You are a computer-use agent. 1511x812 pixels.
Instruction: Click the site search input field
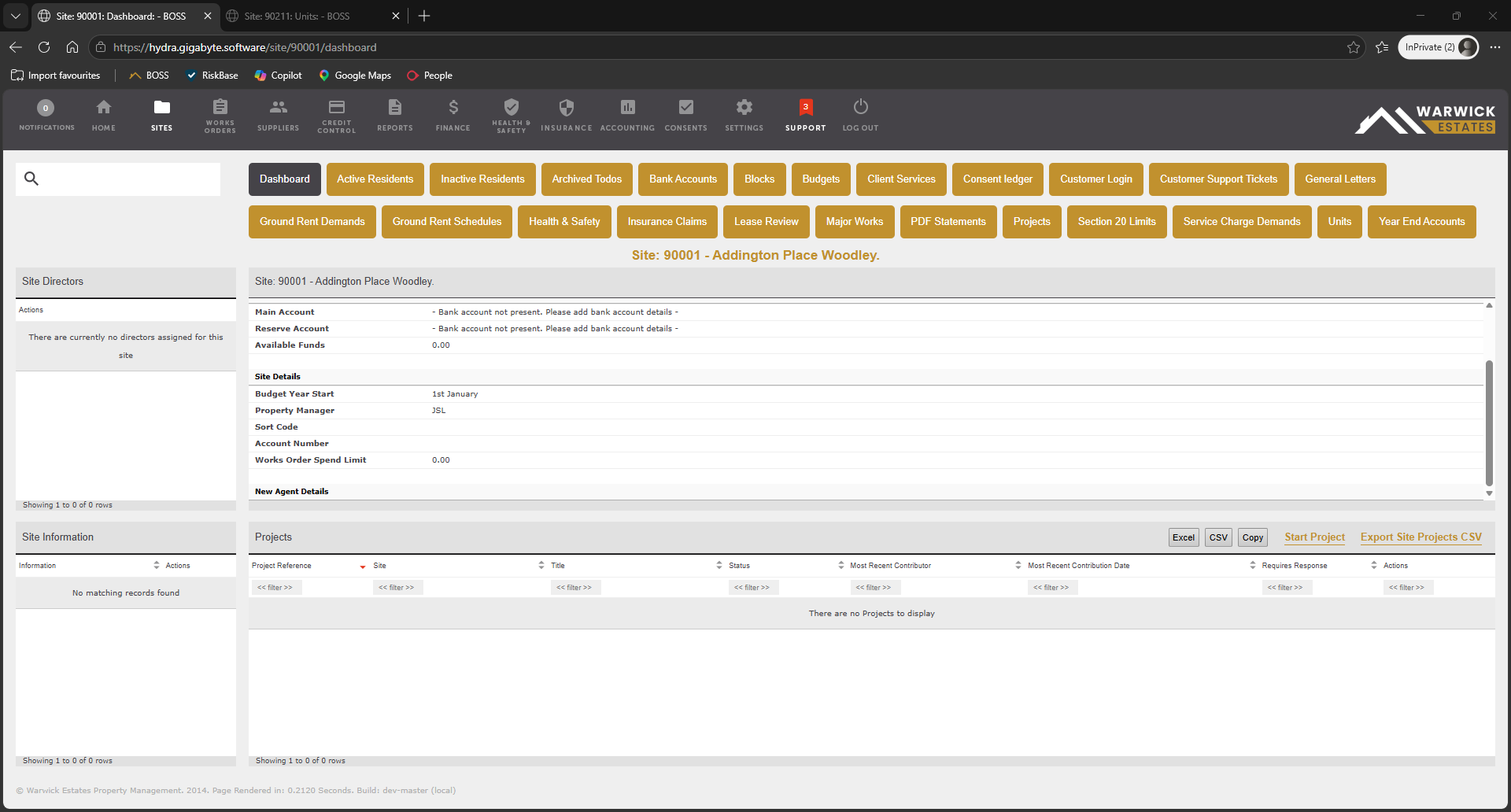[118, 179]
